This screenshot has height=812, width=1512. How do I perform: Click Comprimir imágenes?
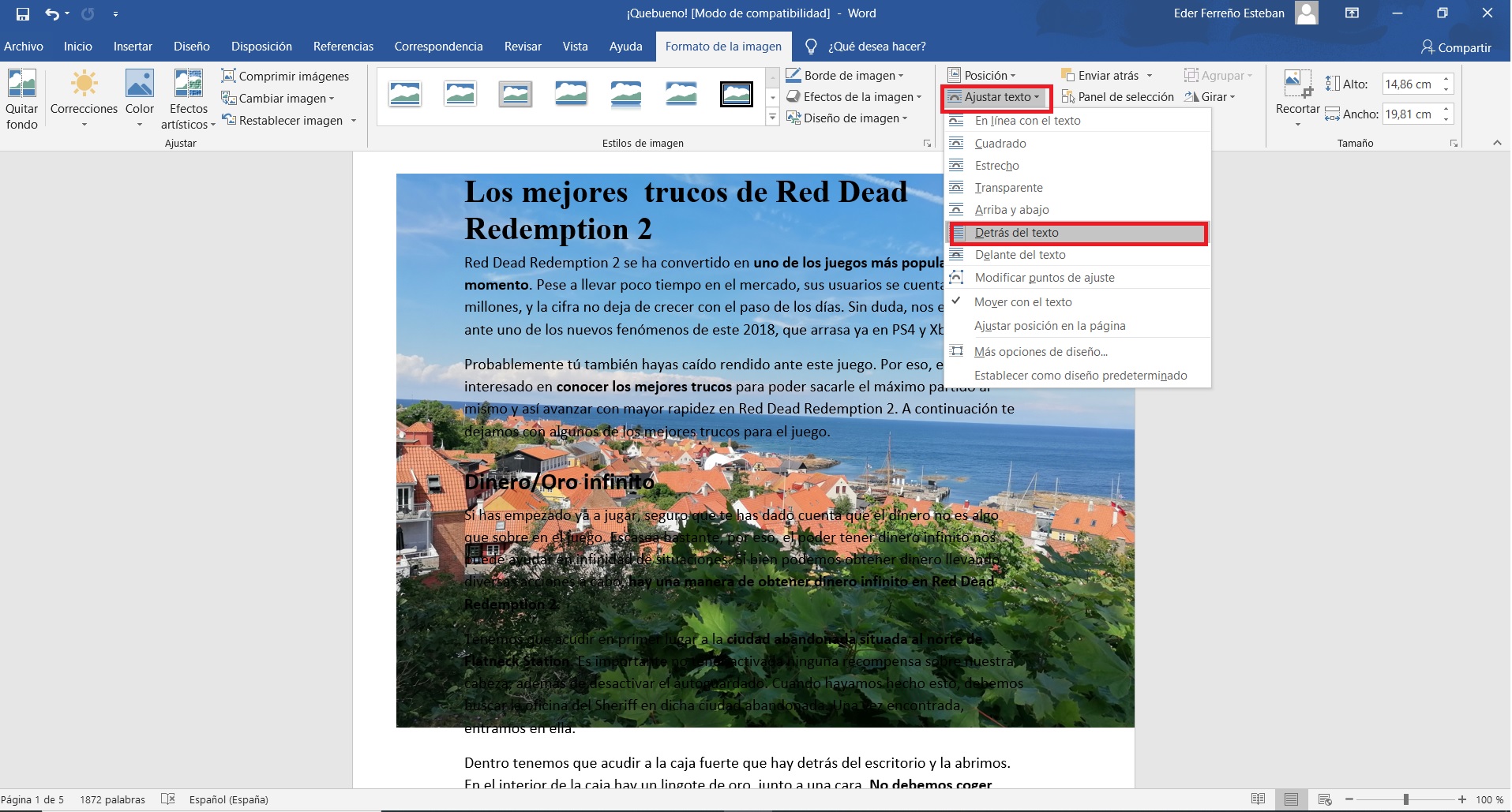[285, 76]
